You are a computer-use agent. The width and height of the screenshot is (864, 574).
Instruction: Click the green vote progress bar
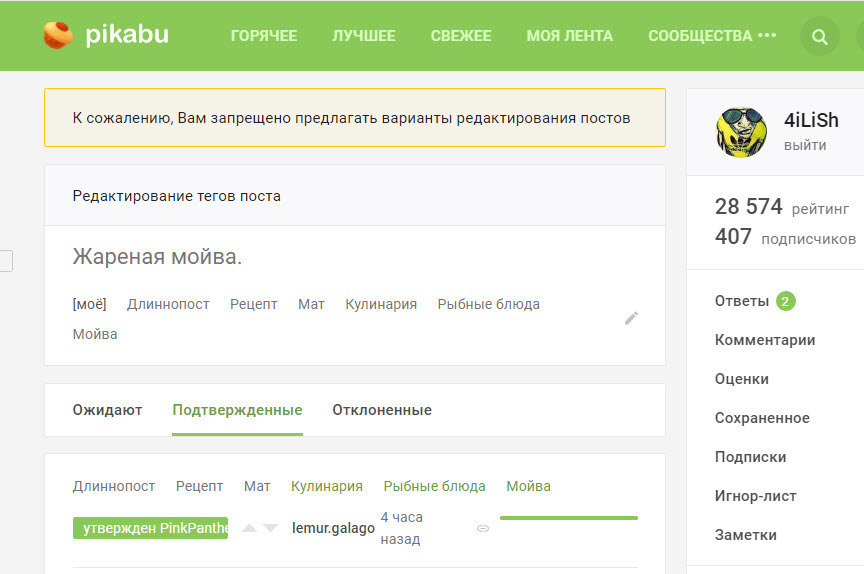click(x=568, y=518)
